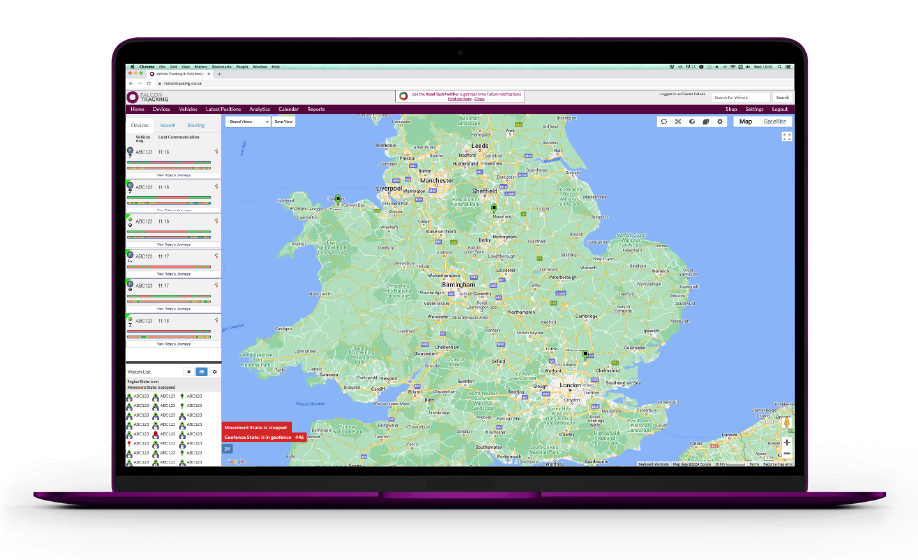This screenshot has width=918, height=560.
Task: Open the Devices menu item
Action: pos(161,109)
